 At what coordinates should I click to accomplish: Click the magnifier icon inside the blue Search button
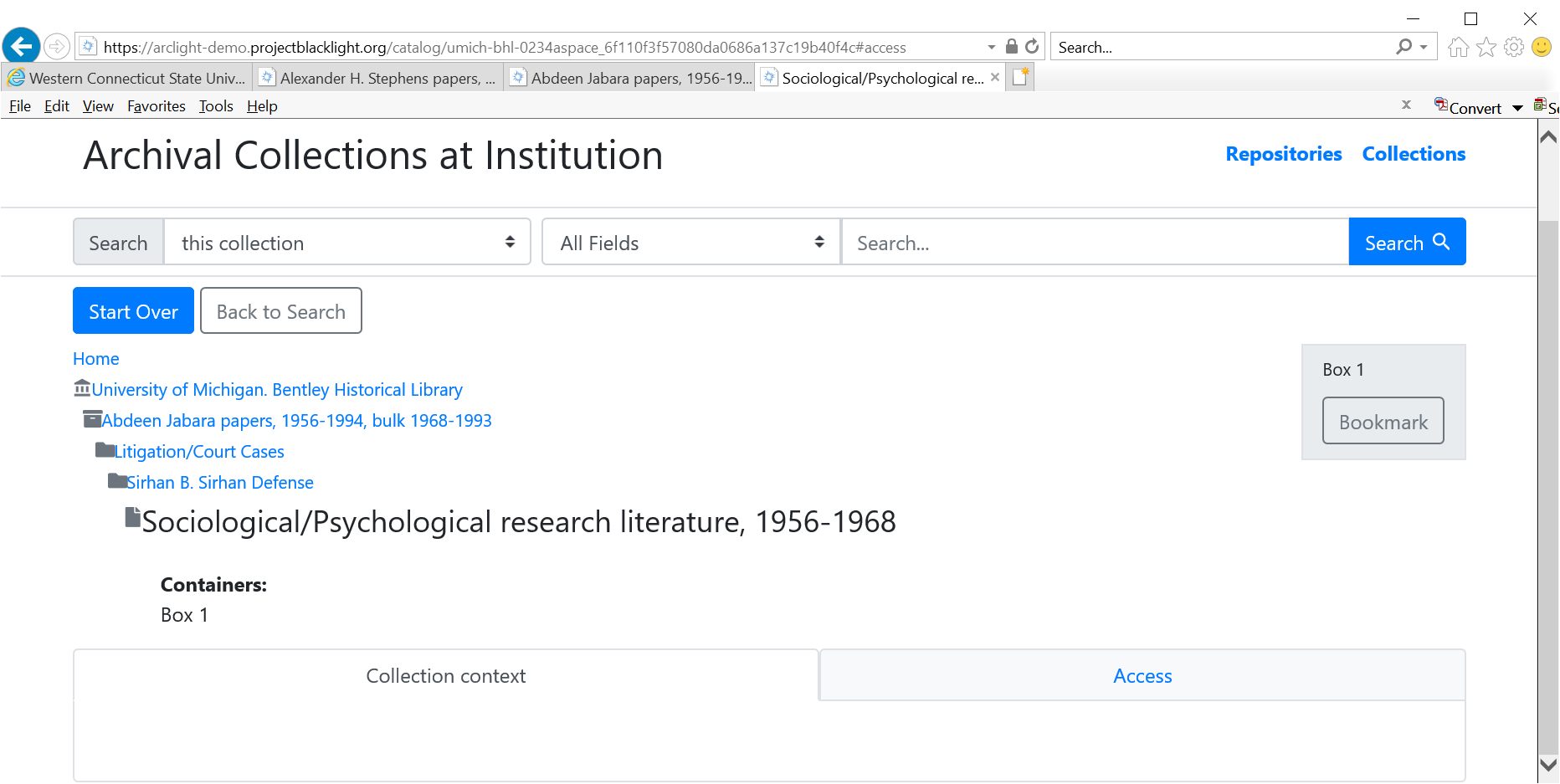1441,242
